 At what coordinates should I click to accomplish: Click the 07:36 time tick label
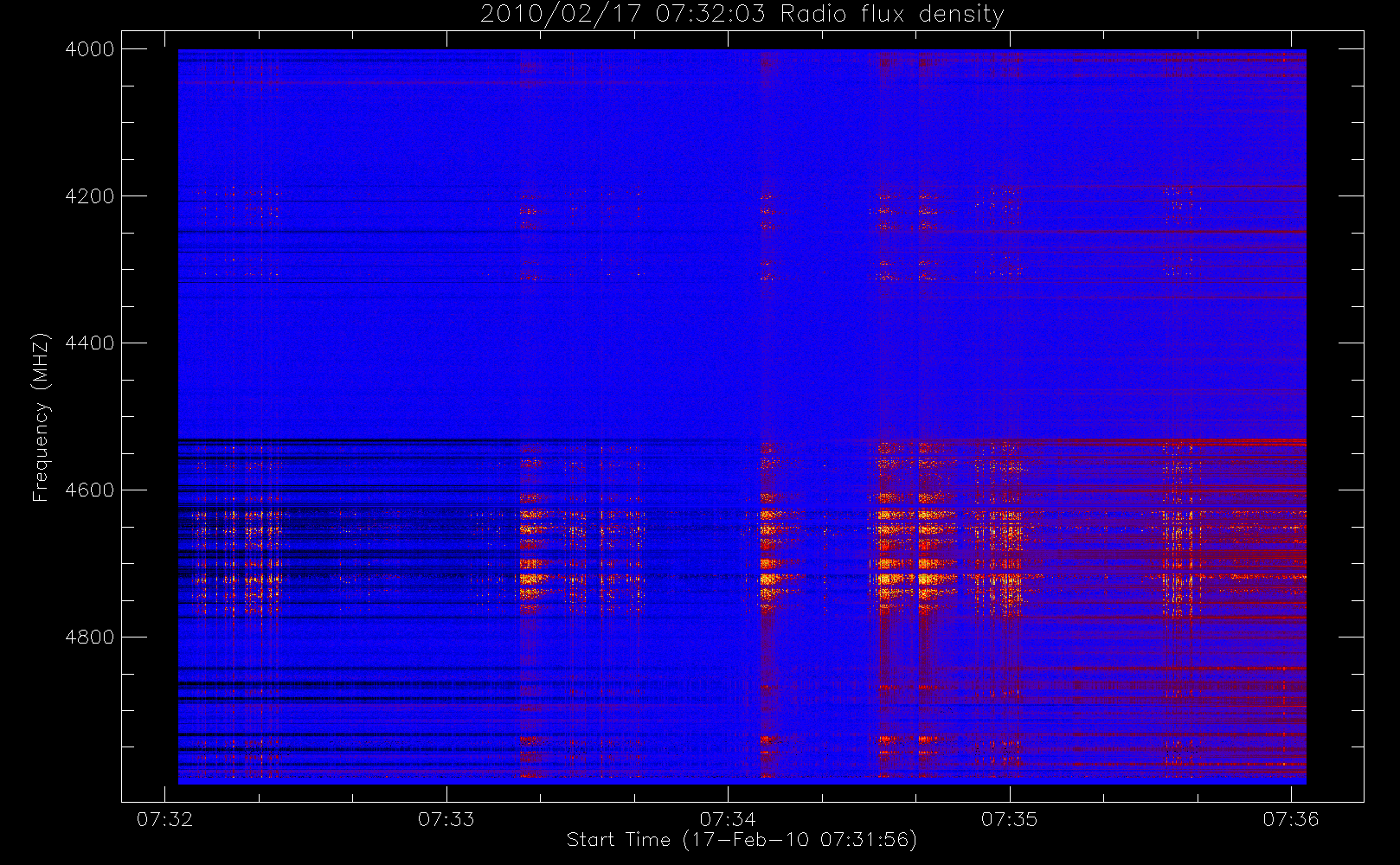click(x=1291, y=819)
